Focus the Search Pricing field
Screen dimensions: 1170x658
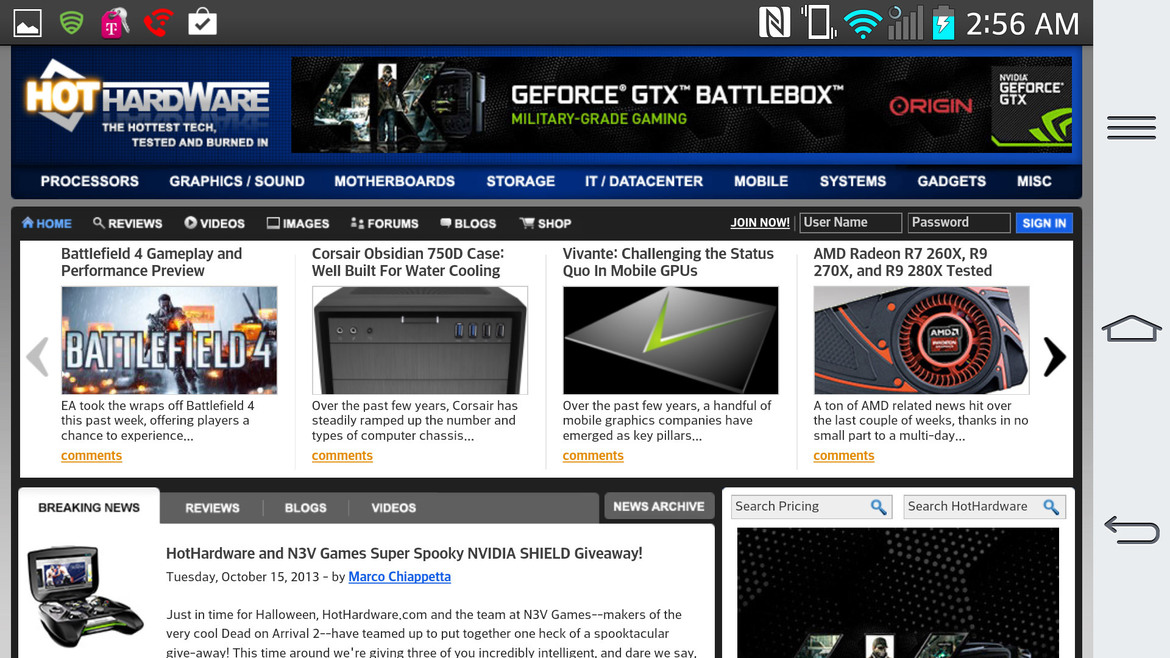[x=812, y=507]
